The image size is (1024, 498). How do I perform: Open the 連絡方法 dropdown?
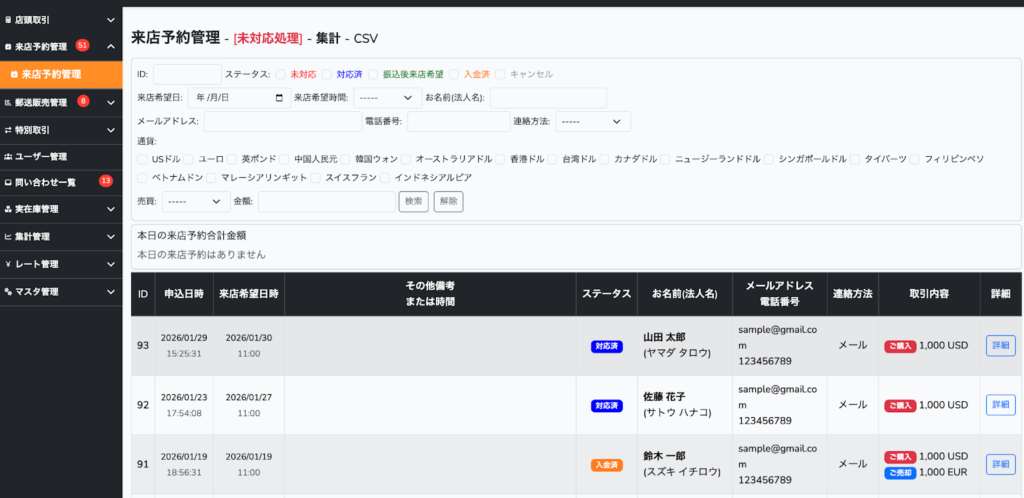pyautogui.click(x=593, y=122)
